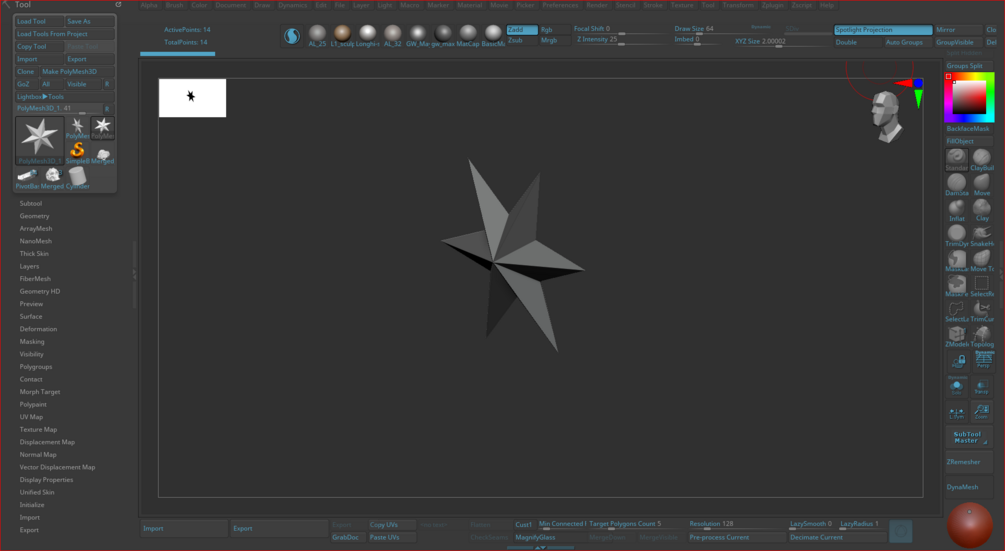
Task: Click the white star reference thumbnail
Action: (192, 98)
